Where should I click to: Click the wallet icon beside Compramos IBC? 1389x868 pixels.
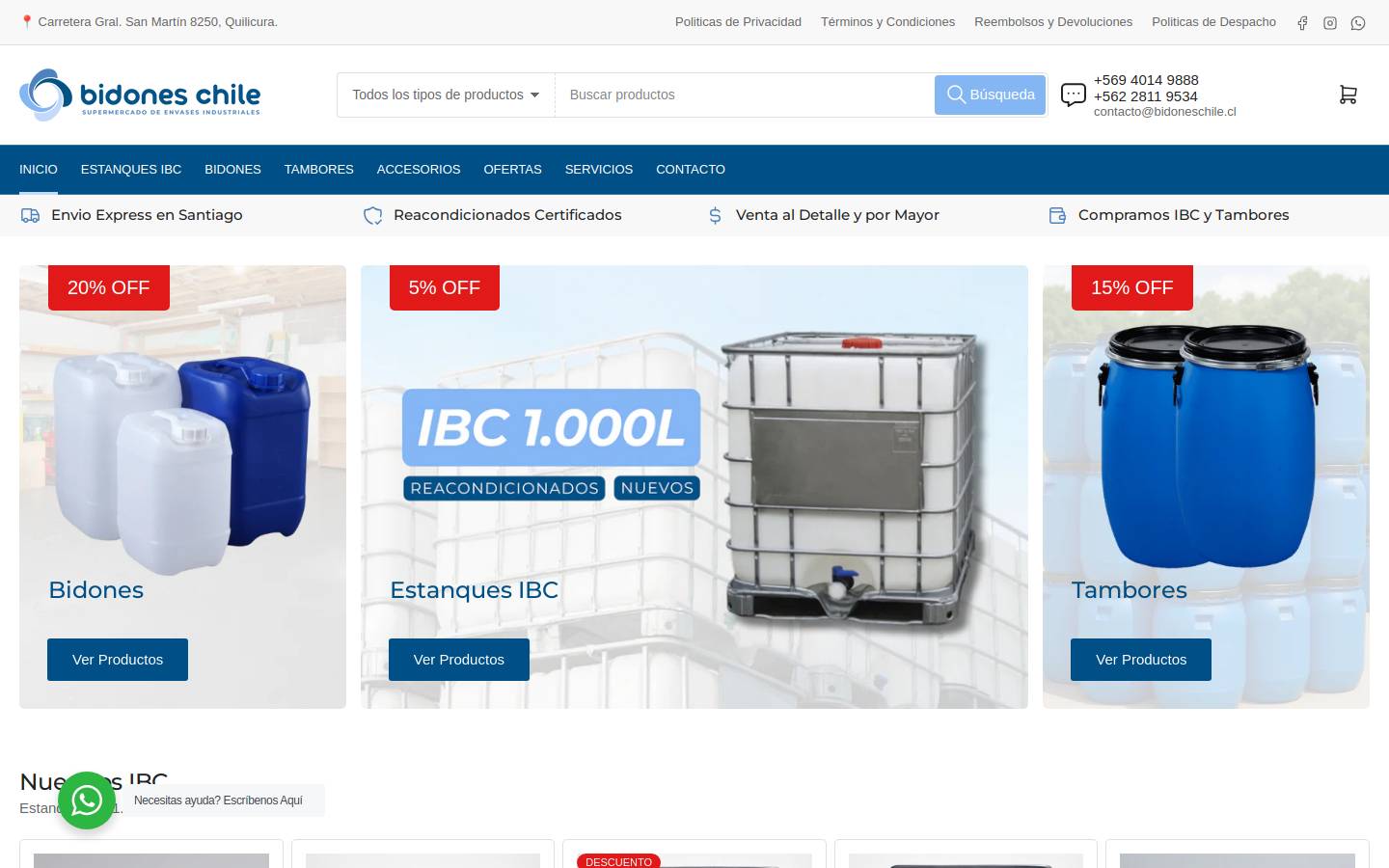(x=1058, y=215)
